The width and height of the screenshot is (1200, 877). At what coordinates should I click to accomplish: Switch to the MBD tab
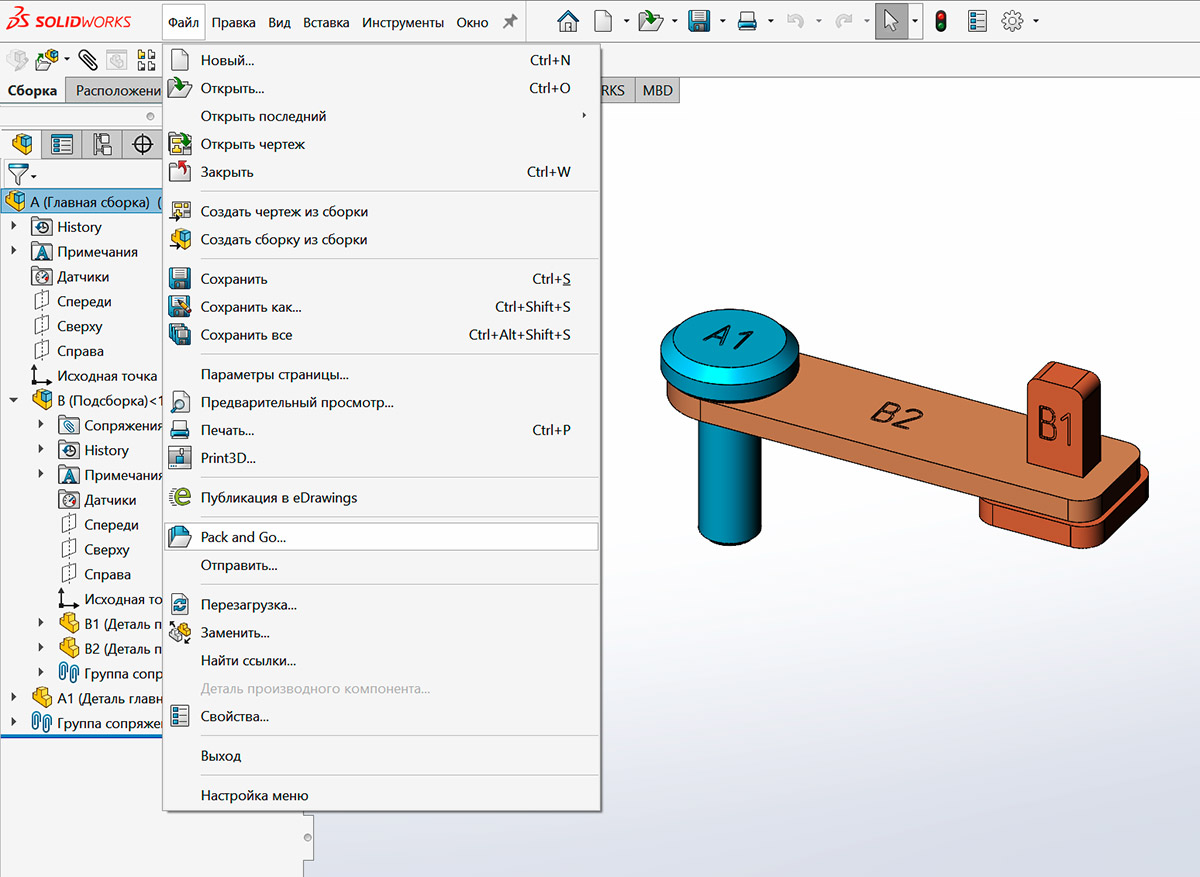[657, 90]
